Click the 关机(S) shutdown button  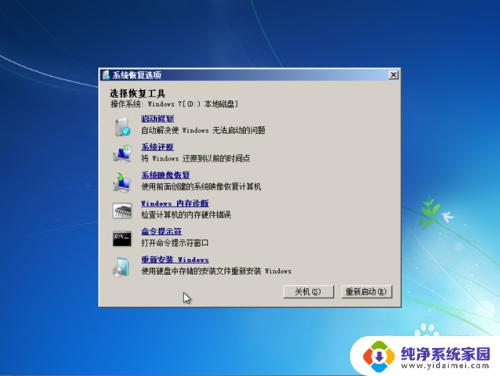(308, 292)
